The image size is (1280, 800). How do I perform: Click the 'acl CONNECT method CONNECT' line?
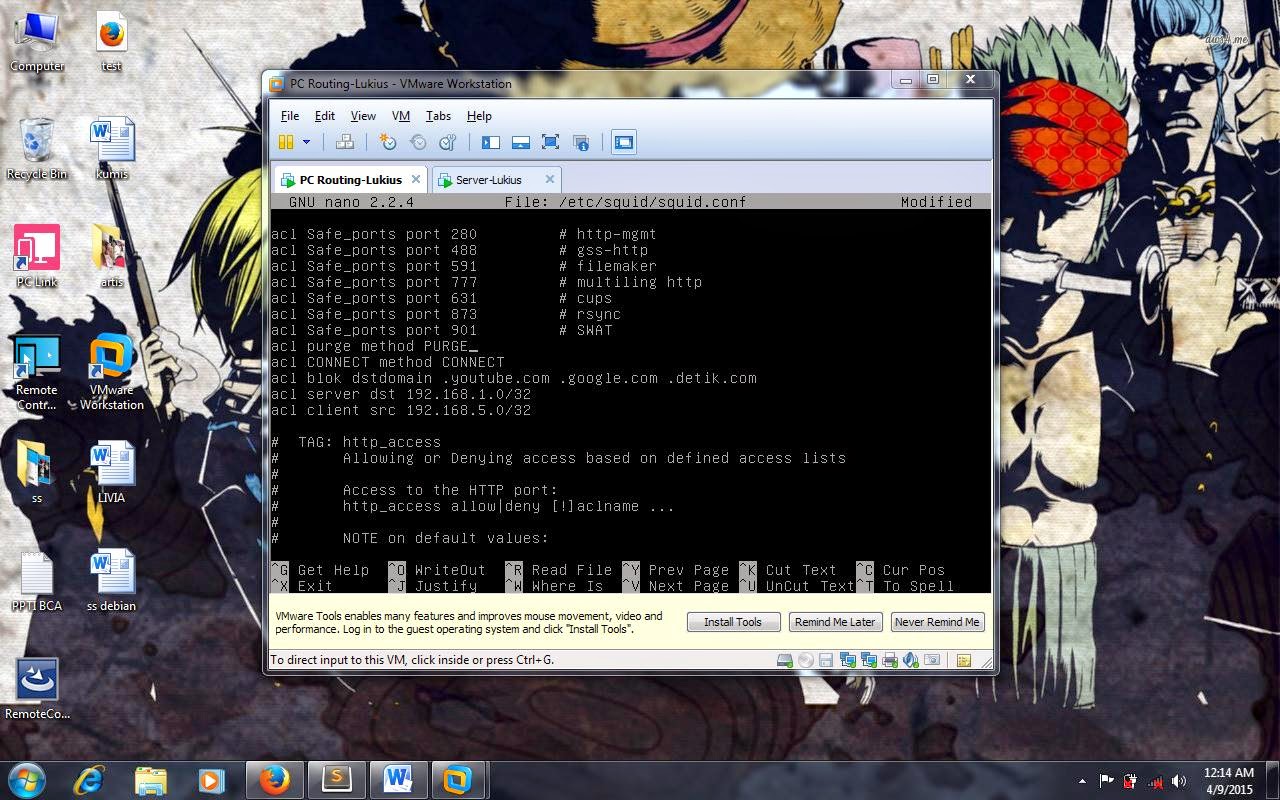click(x=388, y=362)
